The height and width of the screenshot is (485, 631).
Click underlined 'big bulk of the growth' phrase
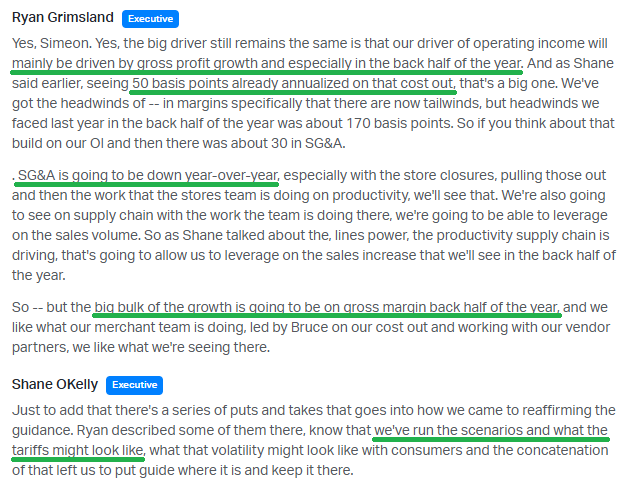click(326, 308)
